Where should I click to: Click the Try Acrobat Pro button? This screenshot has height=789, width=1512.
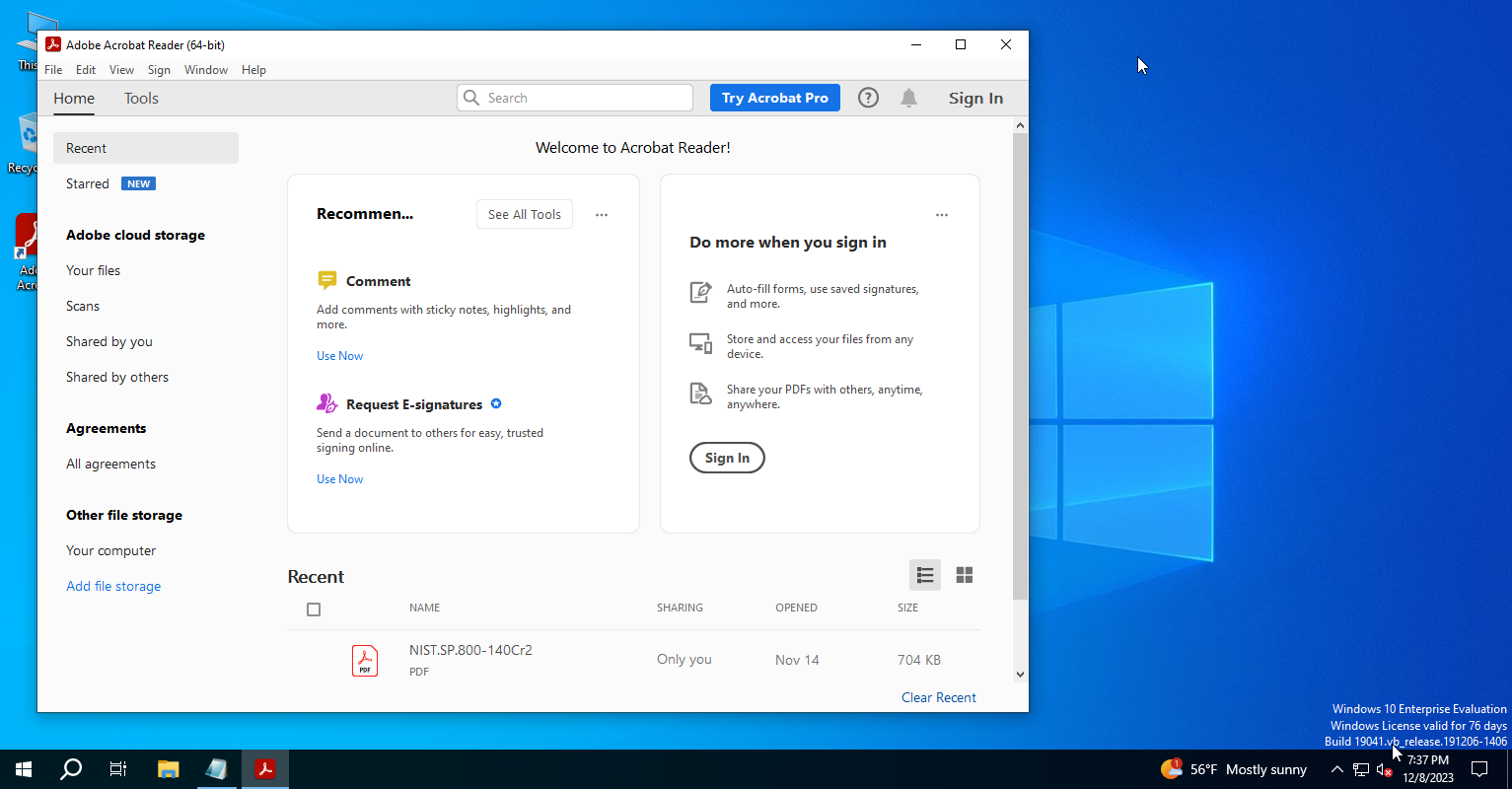point(775,98)
